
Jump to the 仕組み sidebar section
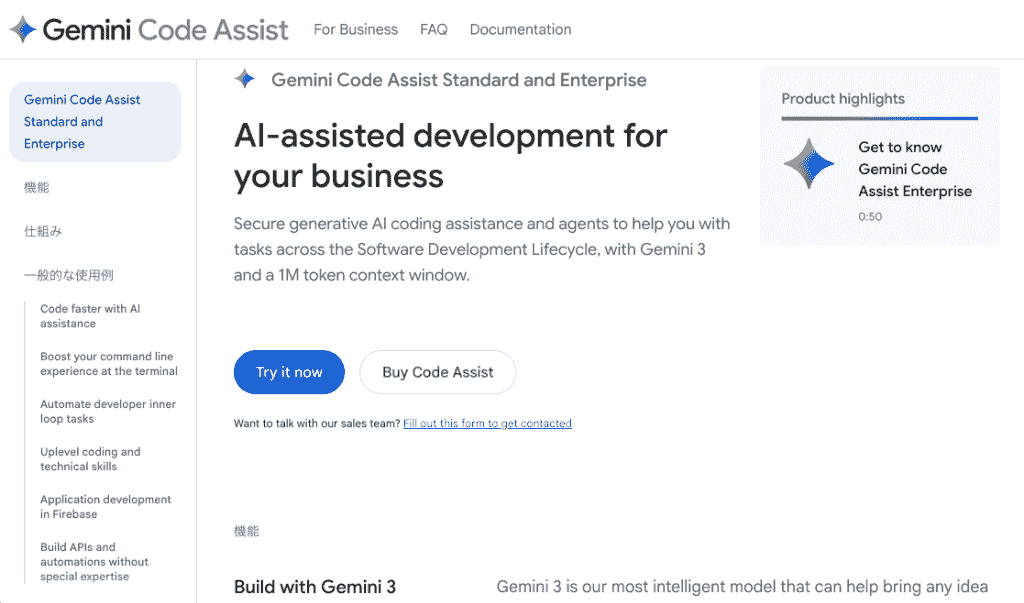(x=43, y=231)
